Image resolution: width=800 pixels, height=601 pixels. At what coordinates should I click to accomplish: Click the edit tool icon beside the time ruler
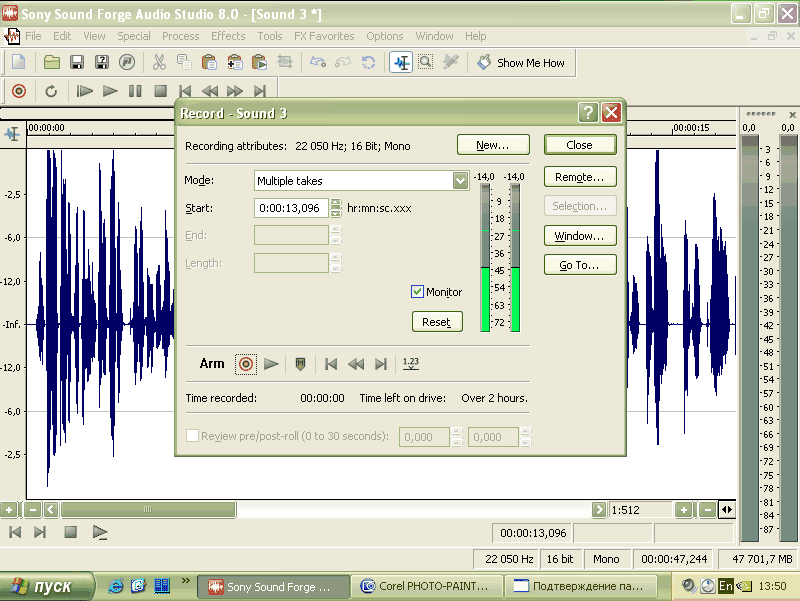(x=12, y=134)
